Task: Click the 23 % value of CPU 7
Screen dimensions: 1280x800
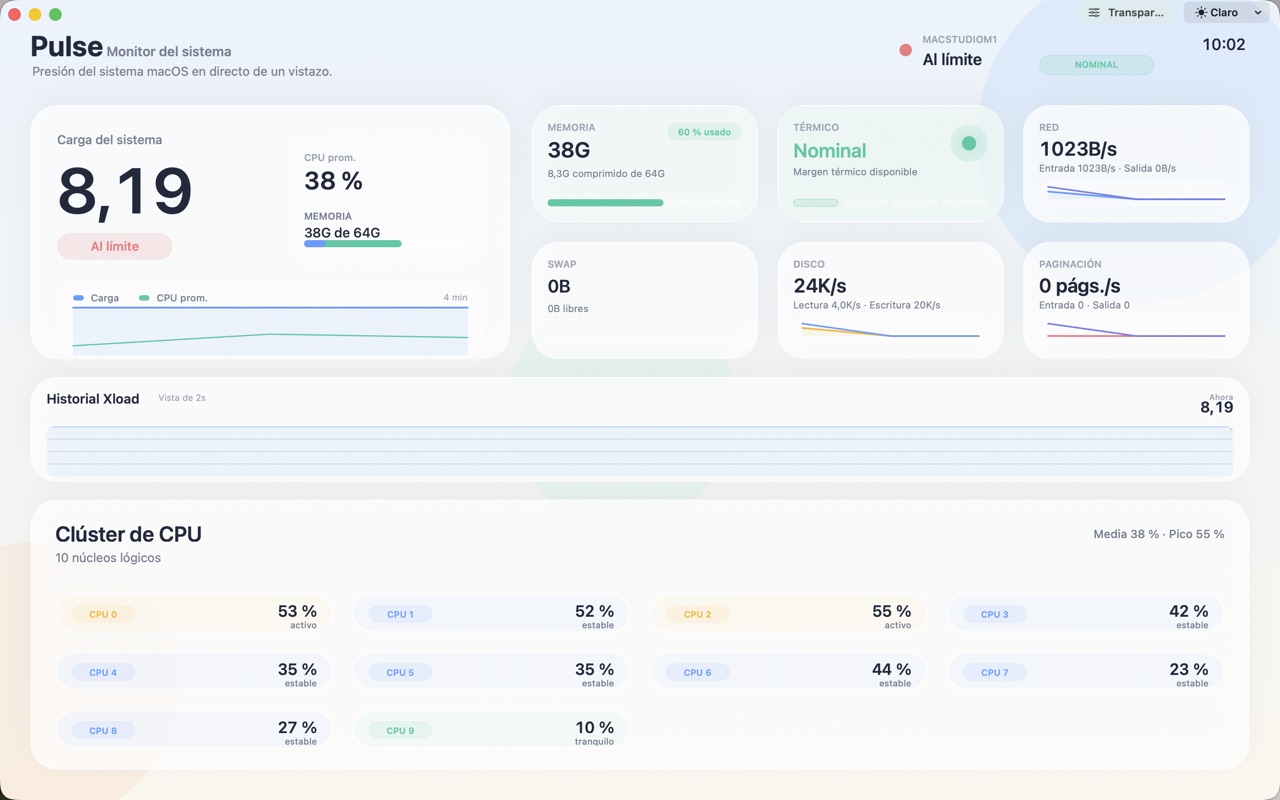Action: [1188, 669]
